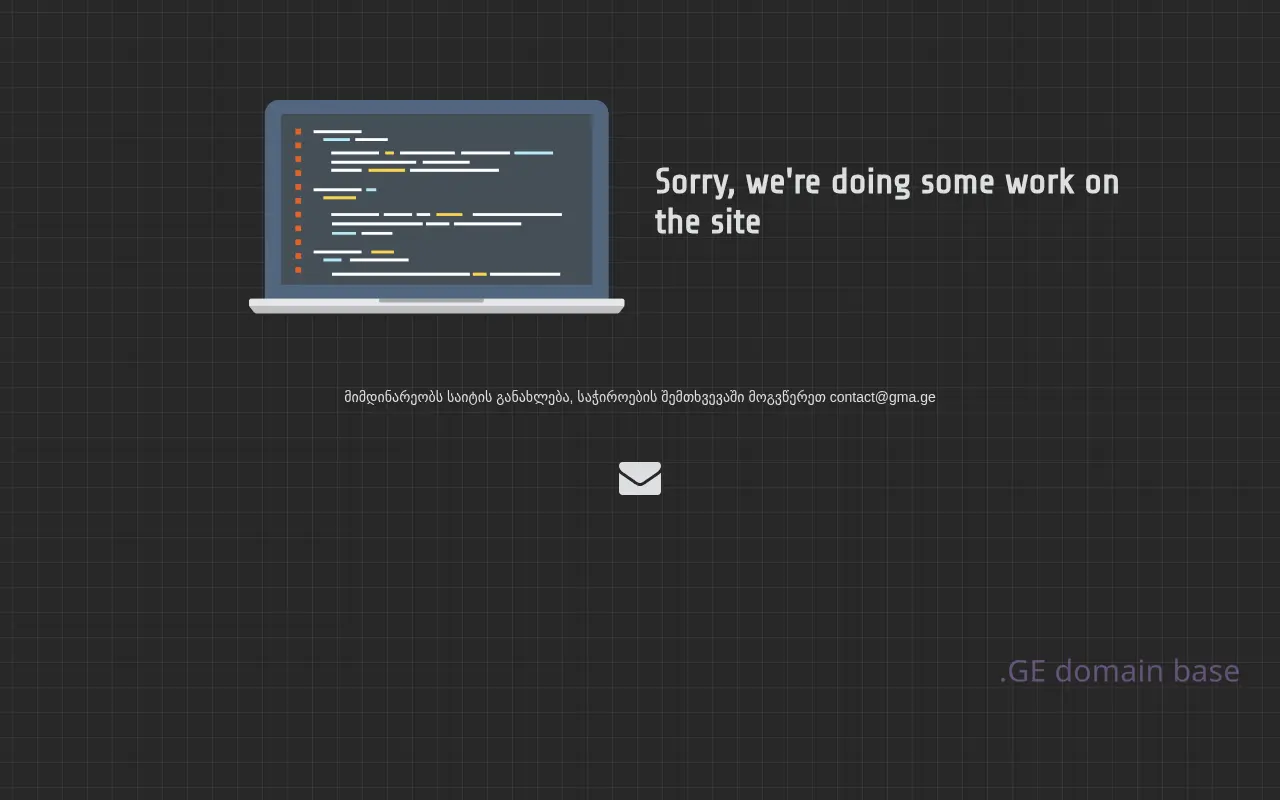Open the .GE domain base link
The height and width of the screenshot is (800, 1280).
click(x=1119, y=670)
